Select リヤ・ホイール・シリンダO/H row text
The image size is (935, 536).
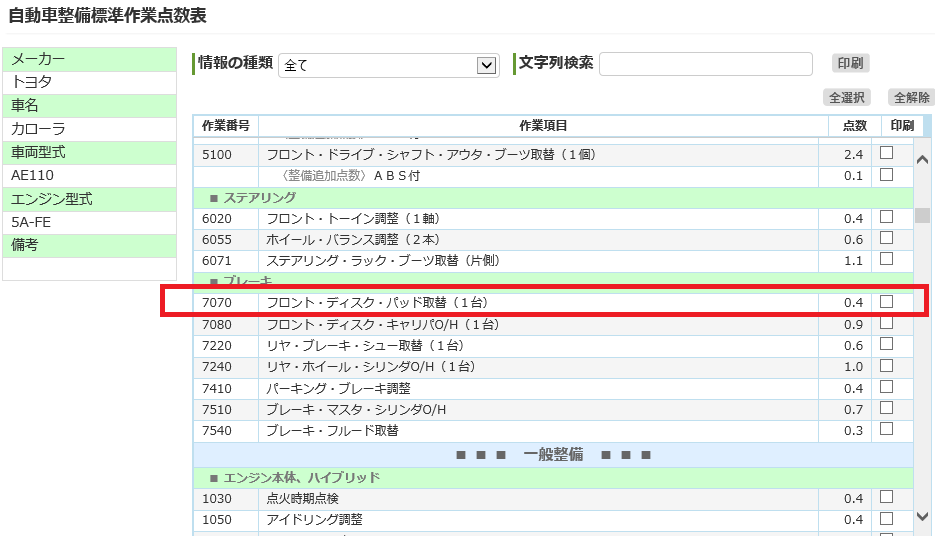[x=371, y=366]
